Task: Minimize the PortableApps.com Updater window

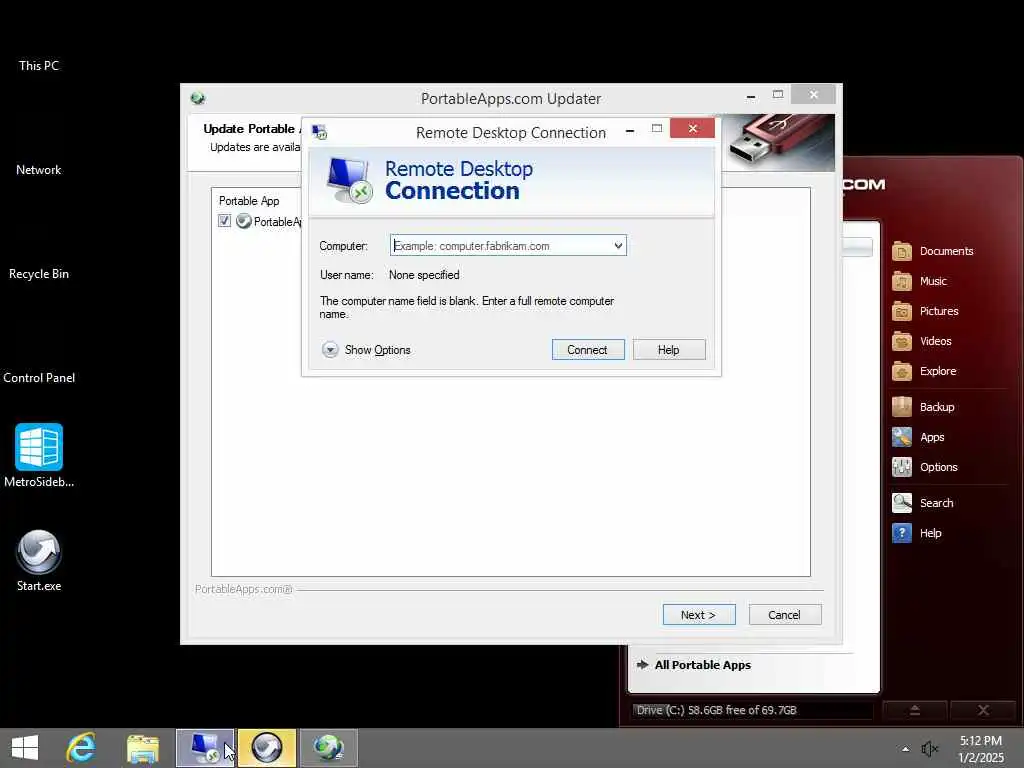Action: (x=751, y=96)
